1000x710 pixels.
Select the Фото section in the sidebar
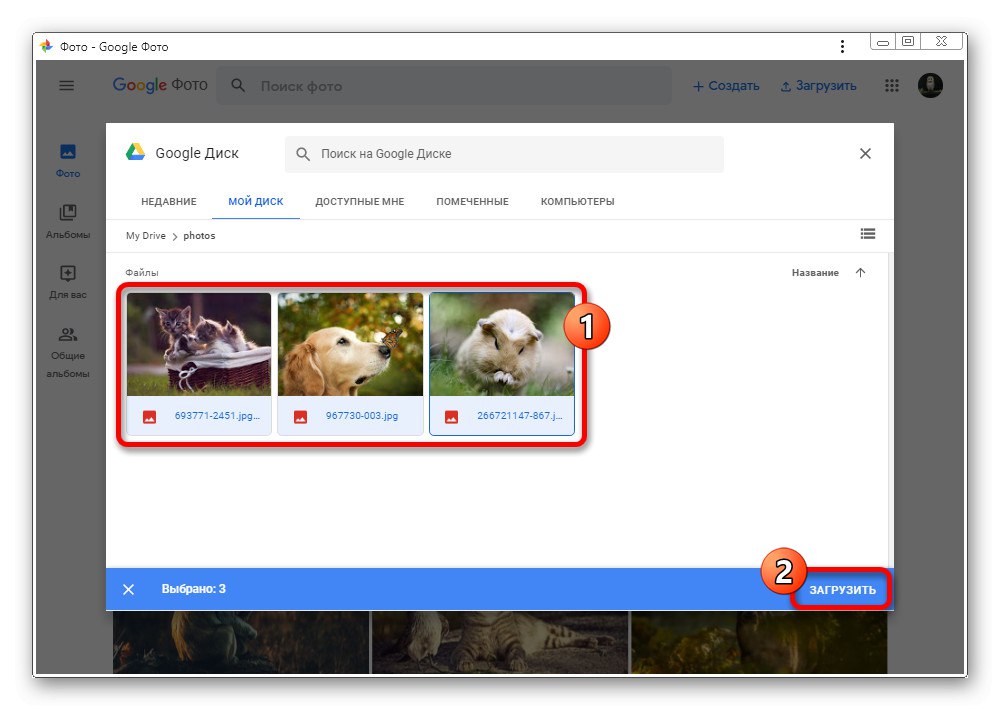pos(66,160)
